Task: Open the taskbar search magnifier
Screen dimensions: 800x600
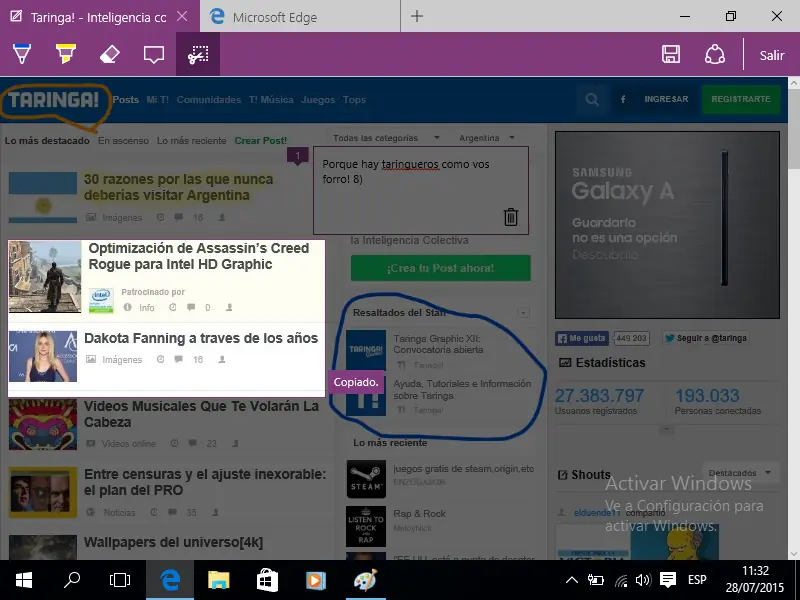Action: [72, 580]
